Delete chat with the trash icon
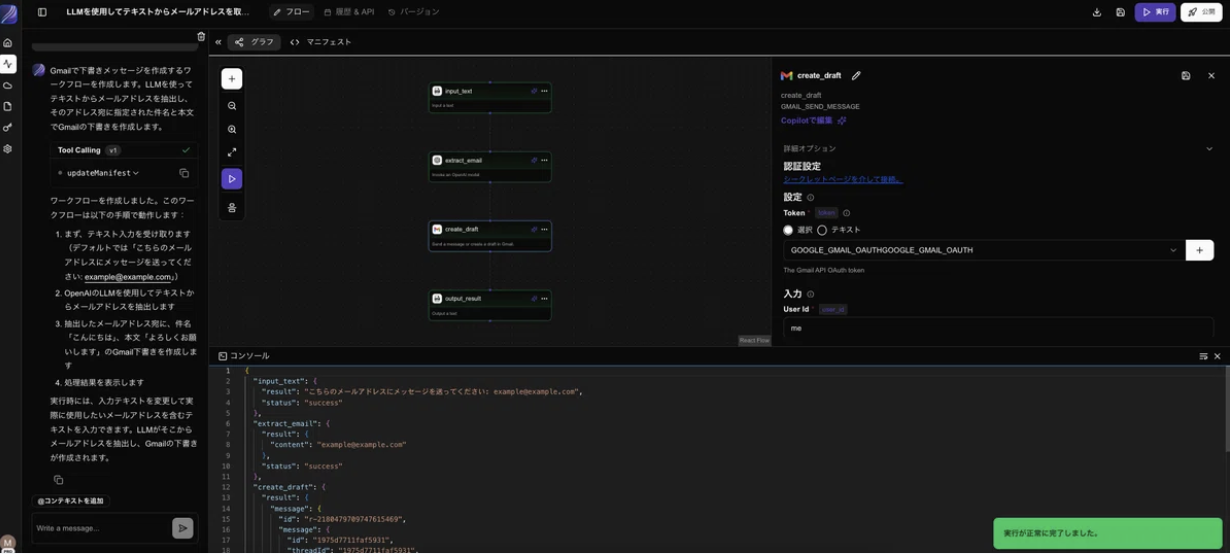The image size is (1230, 554). tap(201, 37)
